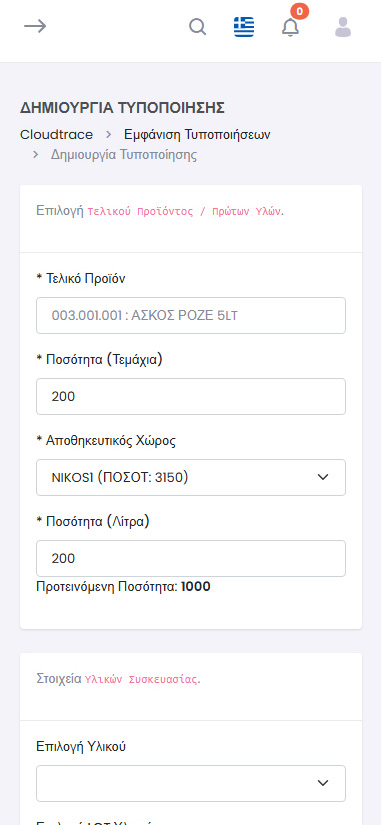The image size is (381, 825).
Task: Click the orange notification count badge
Action: (299, 11)
